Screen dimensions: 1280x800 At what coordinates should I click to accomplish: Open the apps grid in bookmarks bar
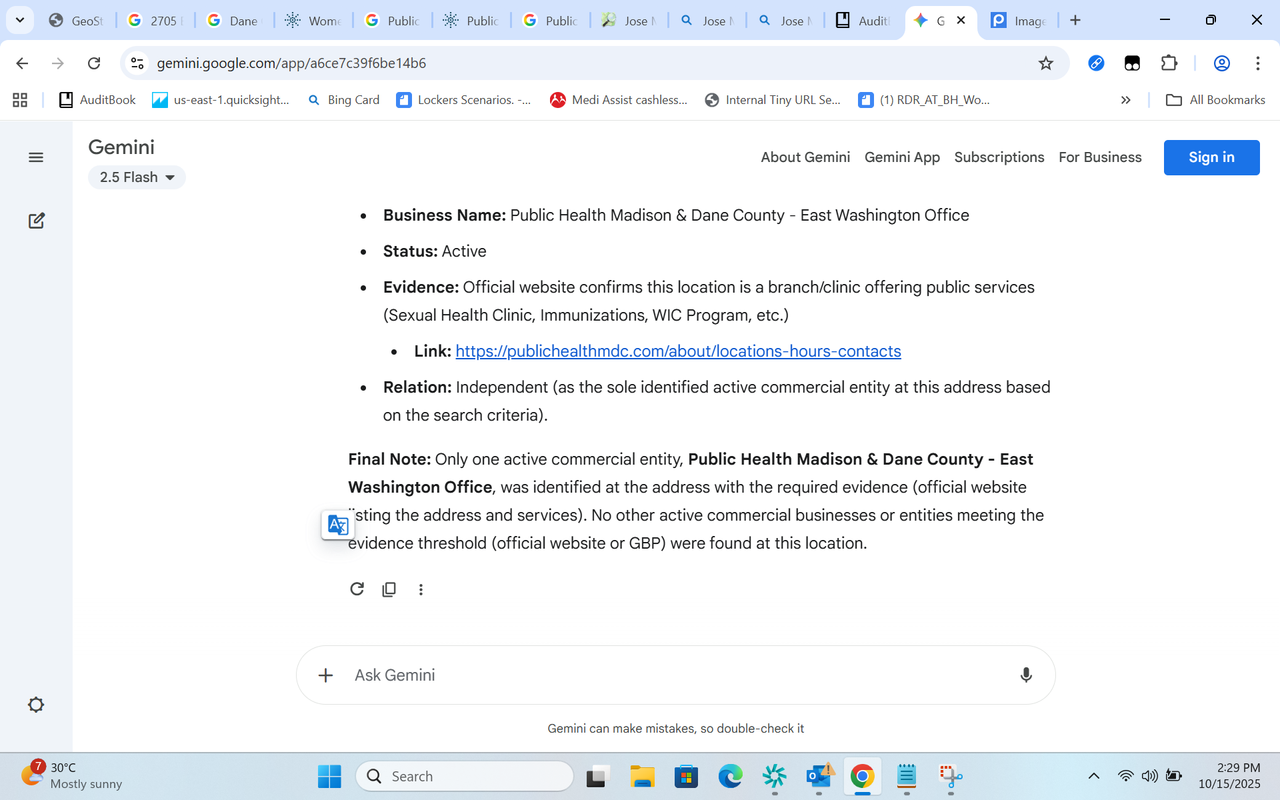click(20, 100)
